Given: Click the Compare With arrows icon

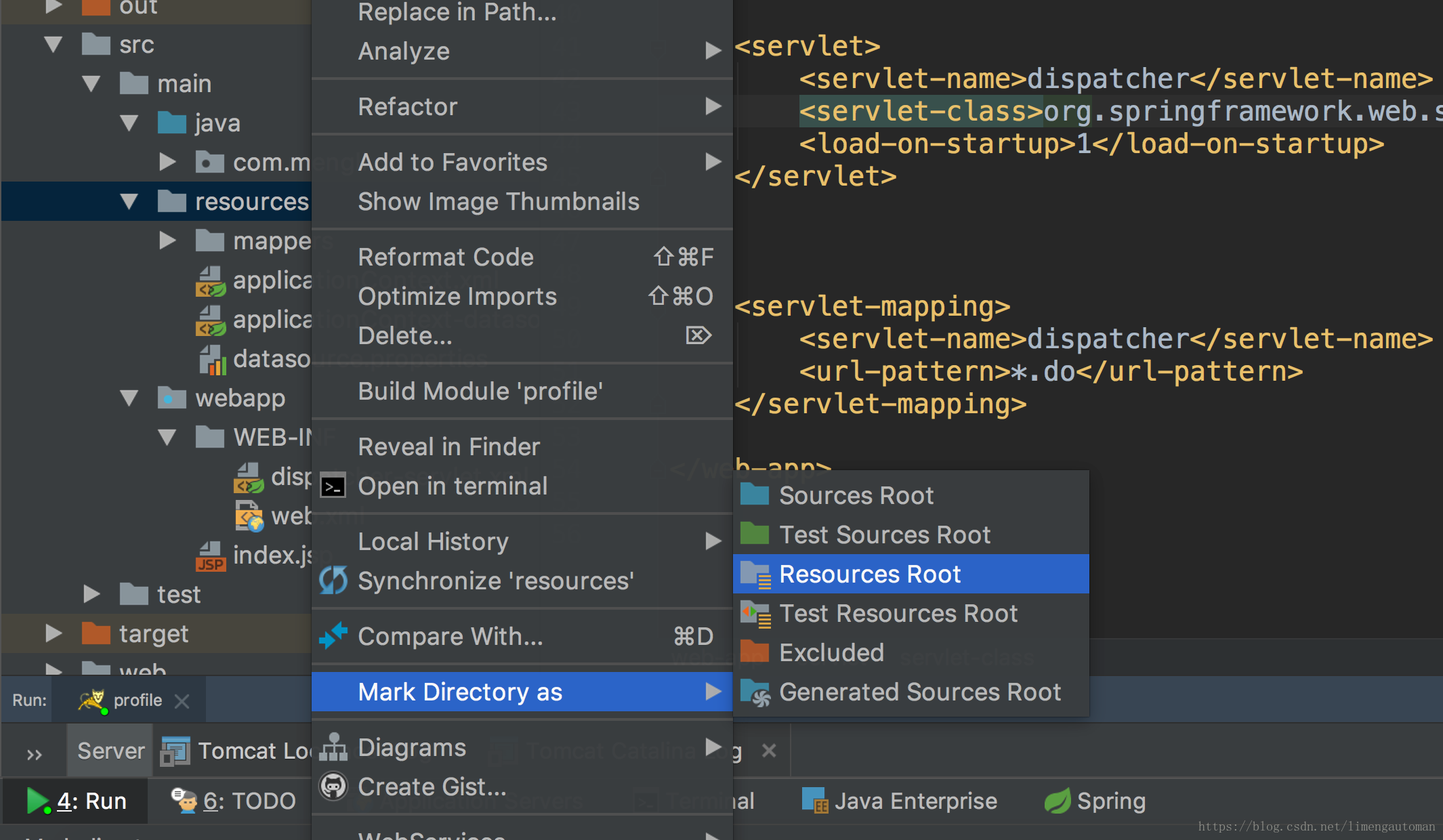Looking at the screenshot, I should (333, 636).
